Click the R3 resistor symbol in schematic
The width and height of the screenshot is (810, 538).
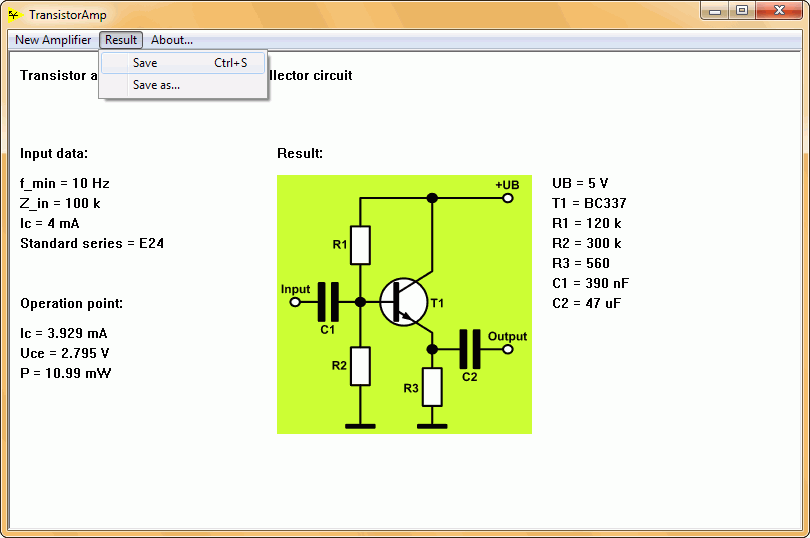(432, 387)
